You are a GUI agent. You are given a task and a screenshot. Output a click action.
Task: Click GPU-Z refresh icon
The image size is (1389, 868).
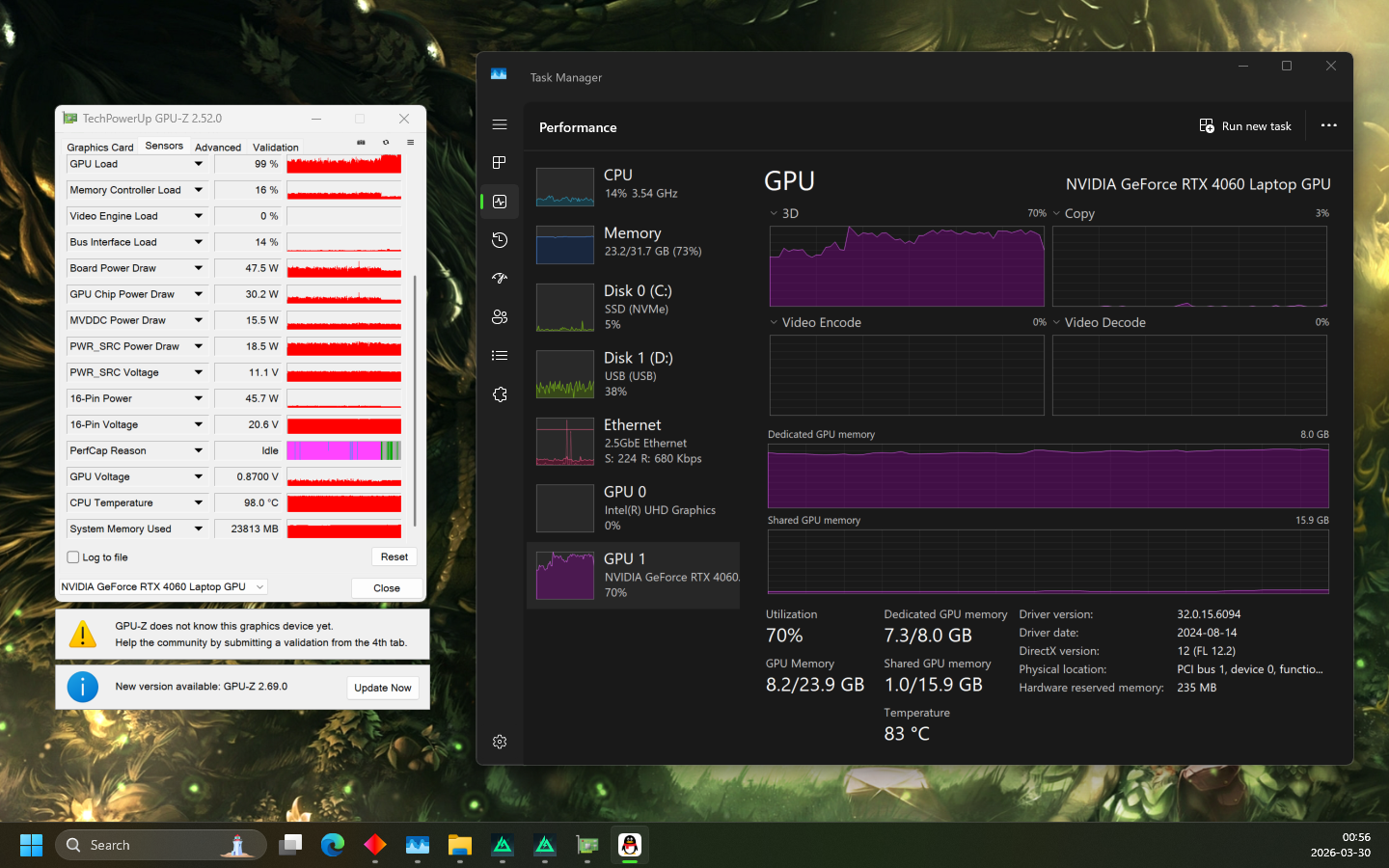(x=386, y=143)
